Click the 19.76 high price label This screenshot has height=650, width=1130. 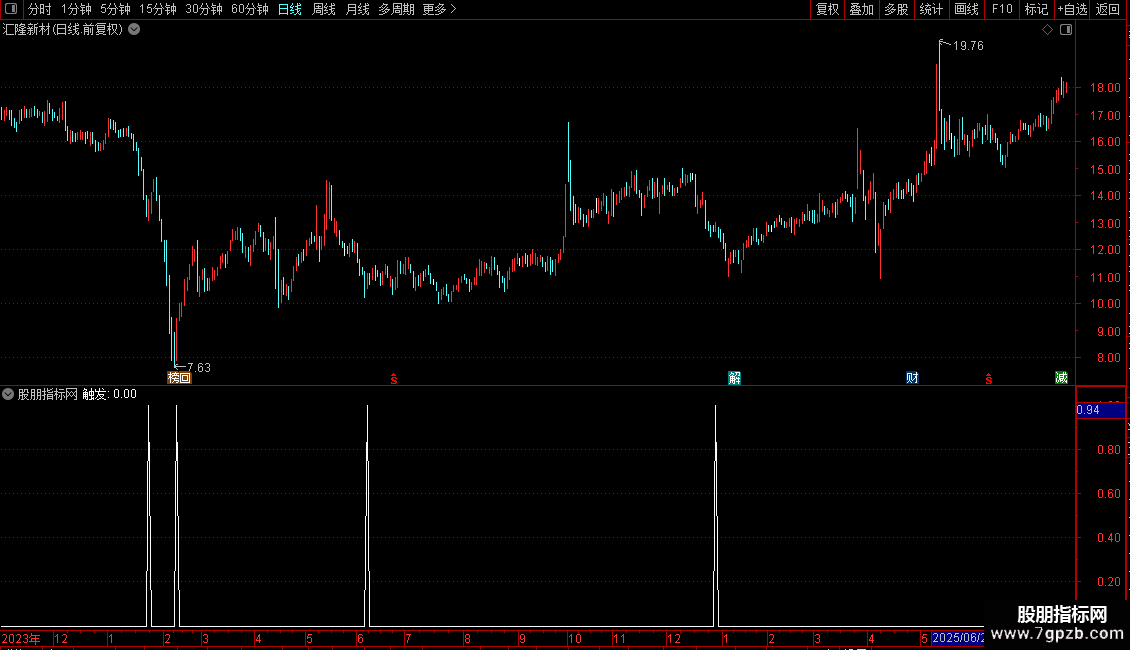point(968,46)
